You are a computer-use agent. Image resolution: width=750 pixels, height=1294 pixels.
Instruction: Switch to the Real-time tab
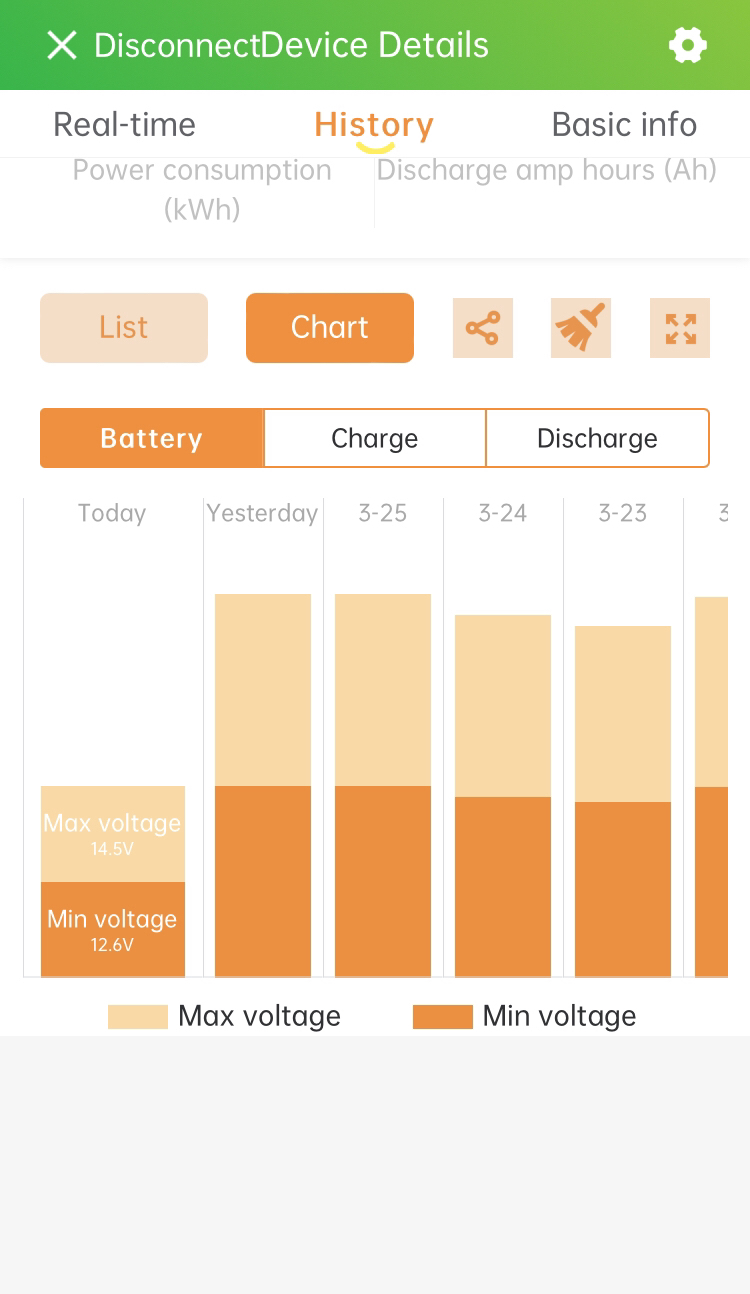[x=124, y=125]
